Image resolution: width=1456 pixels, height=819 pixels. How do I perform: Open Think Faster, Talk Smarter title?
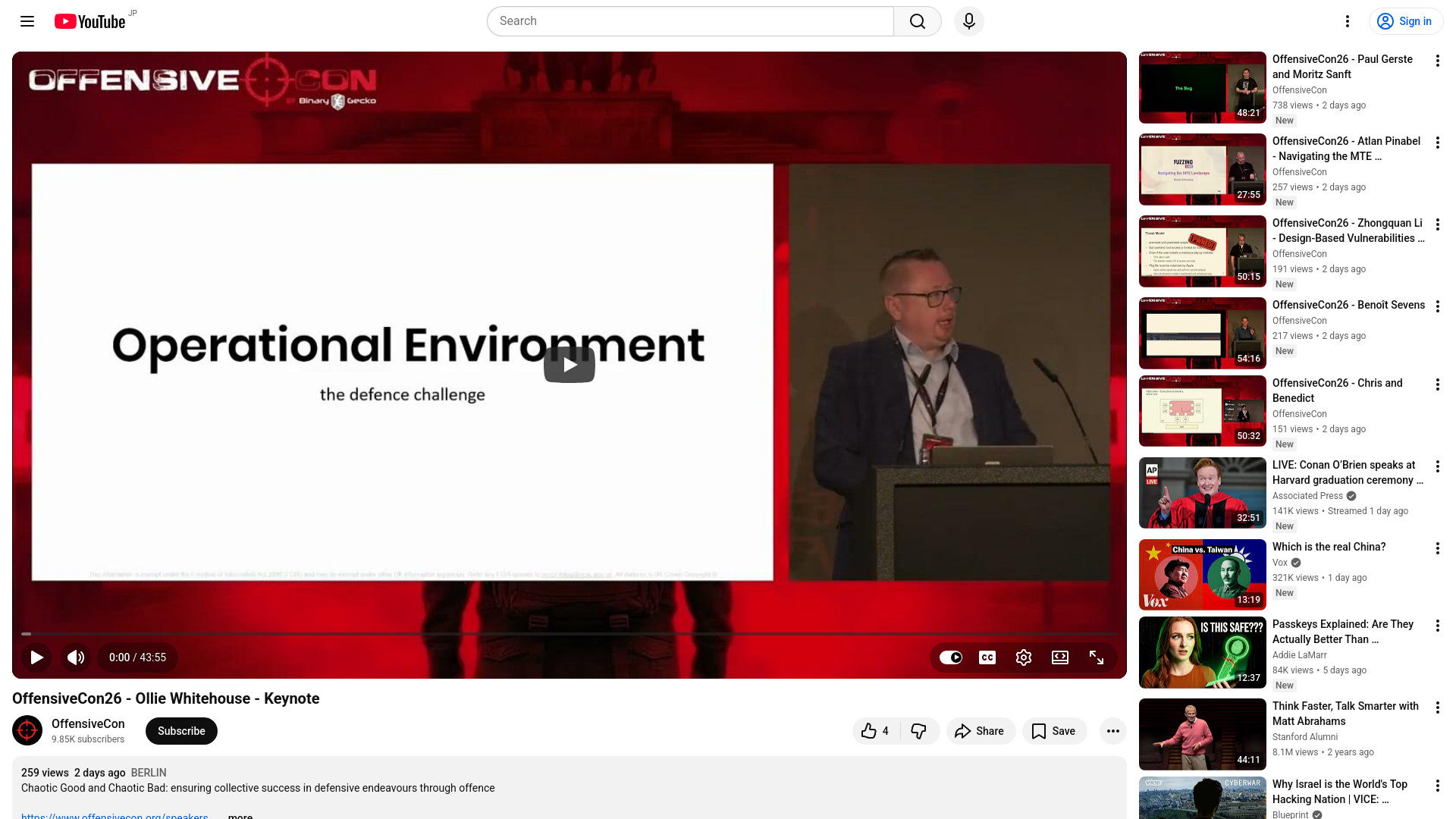(1345, 714)
